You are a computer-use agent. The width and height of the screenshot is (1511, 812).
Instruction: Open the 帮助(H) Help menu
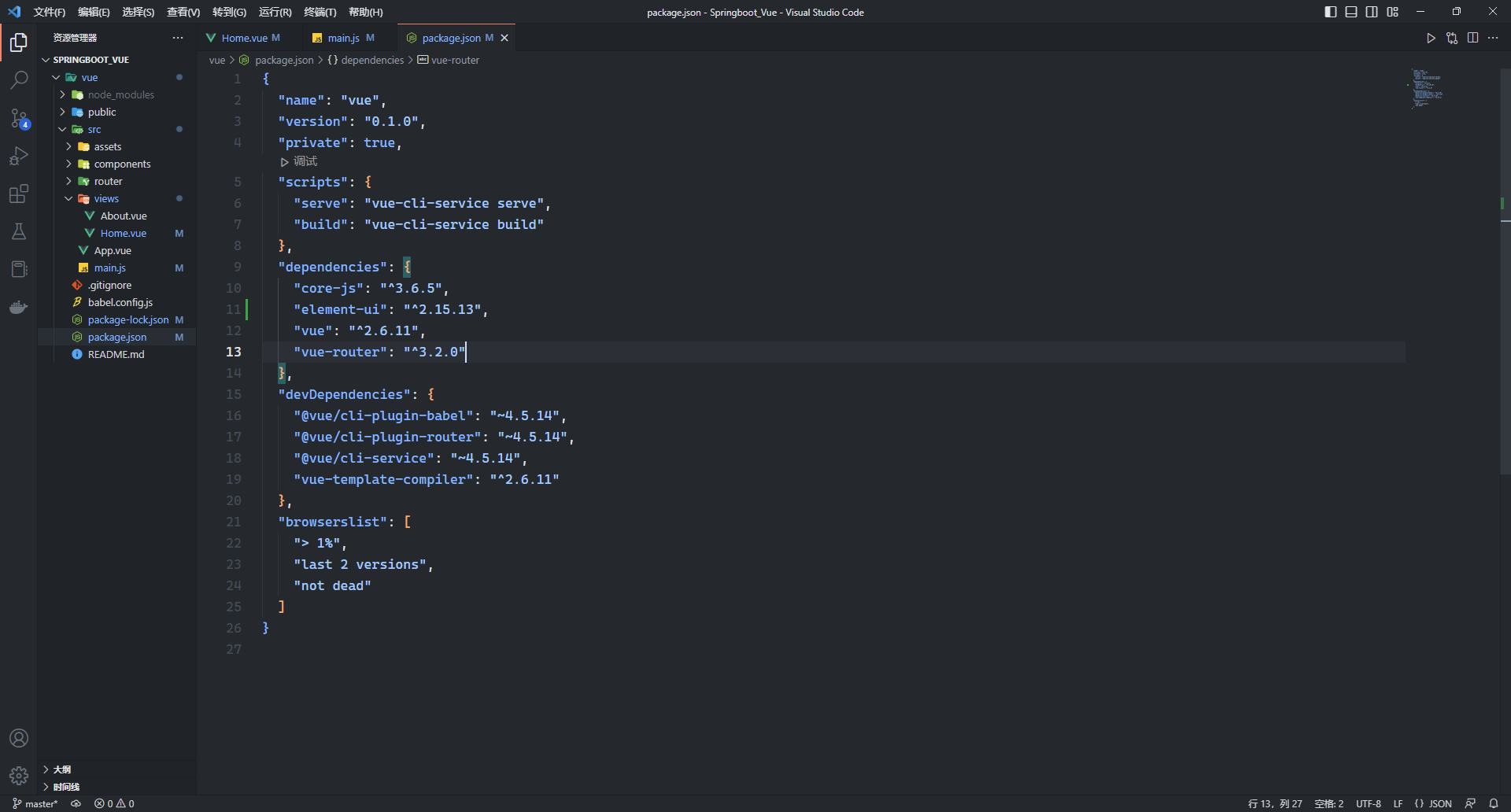pyautogui.click(x=366, y=12)
